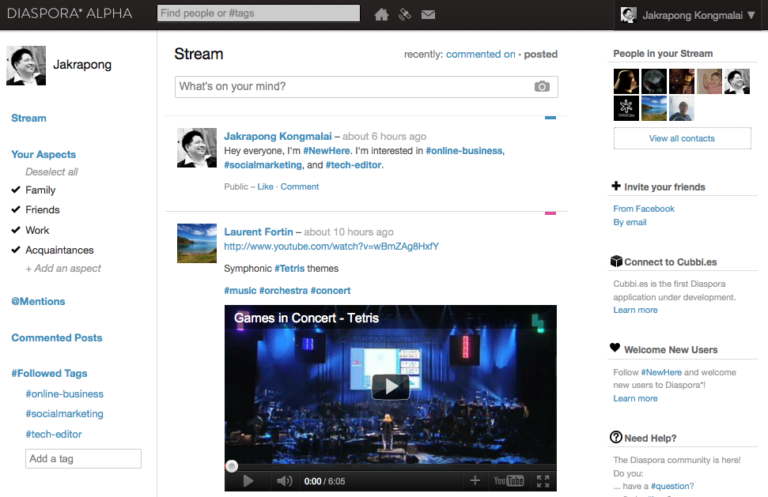Image resolution: width=768 pixels, height=497 pixels.
Task: Open notifications icon in header
Action: click(x=404, y=14)
